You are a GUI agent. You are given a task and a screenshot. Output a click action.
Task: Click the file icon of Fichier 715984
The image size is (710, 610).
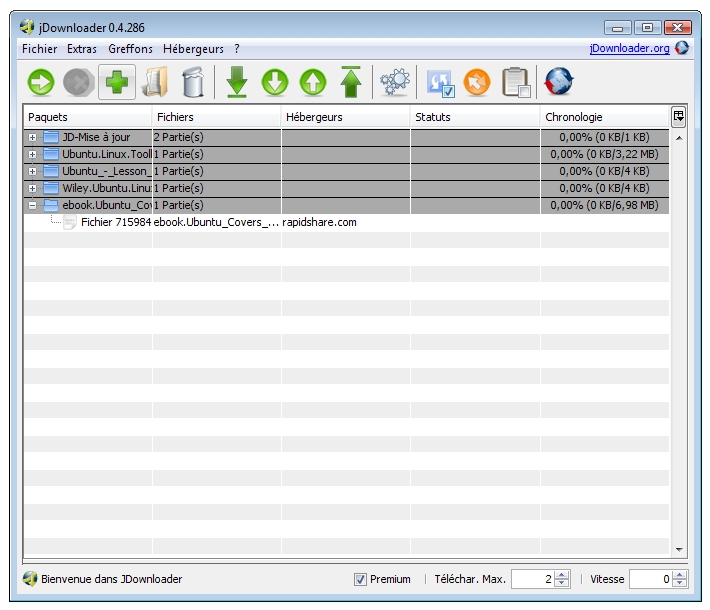tap(70, 222)
